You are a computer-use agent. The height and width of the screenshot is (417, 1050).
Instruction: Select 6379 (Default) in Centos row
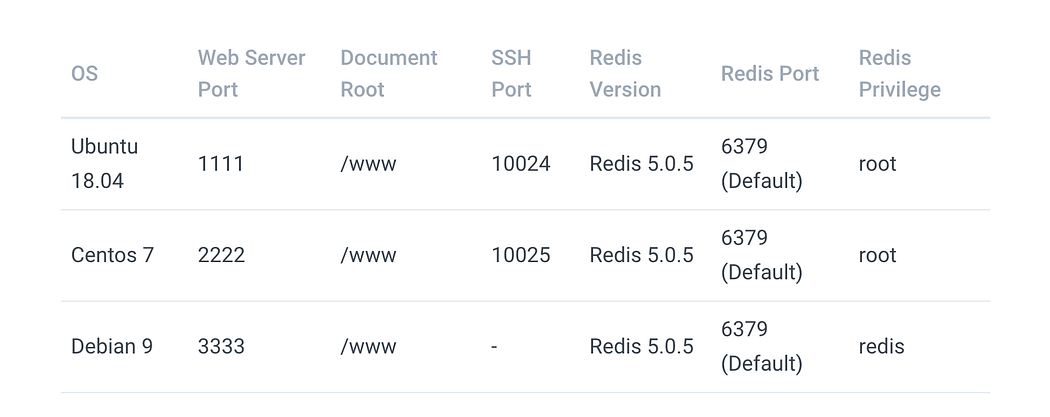pos(761,255)
